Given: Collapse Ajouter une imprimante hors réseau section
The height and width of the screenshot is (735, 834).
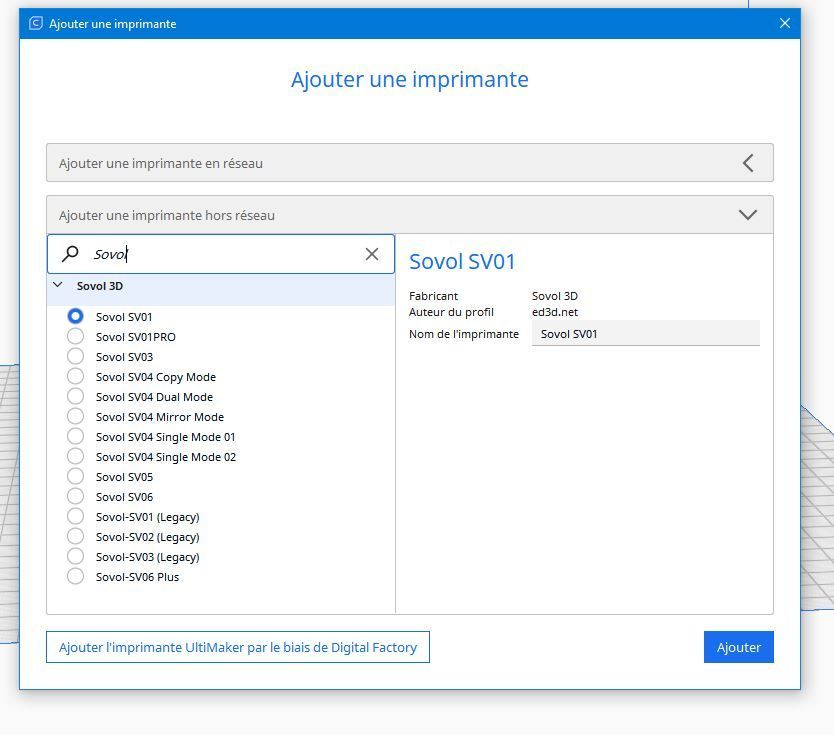Looking at the screenshot, I should [410, 215].
